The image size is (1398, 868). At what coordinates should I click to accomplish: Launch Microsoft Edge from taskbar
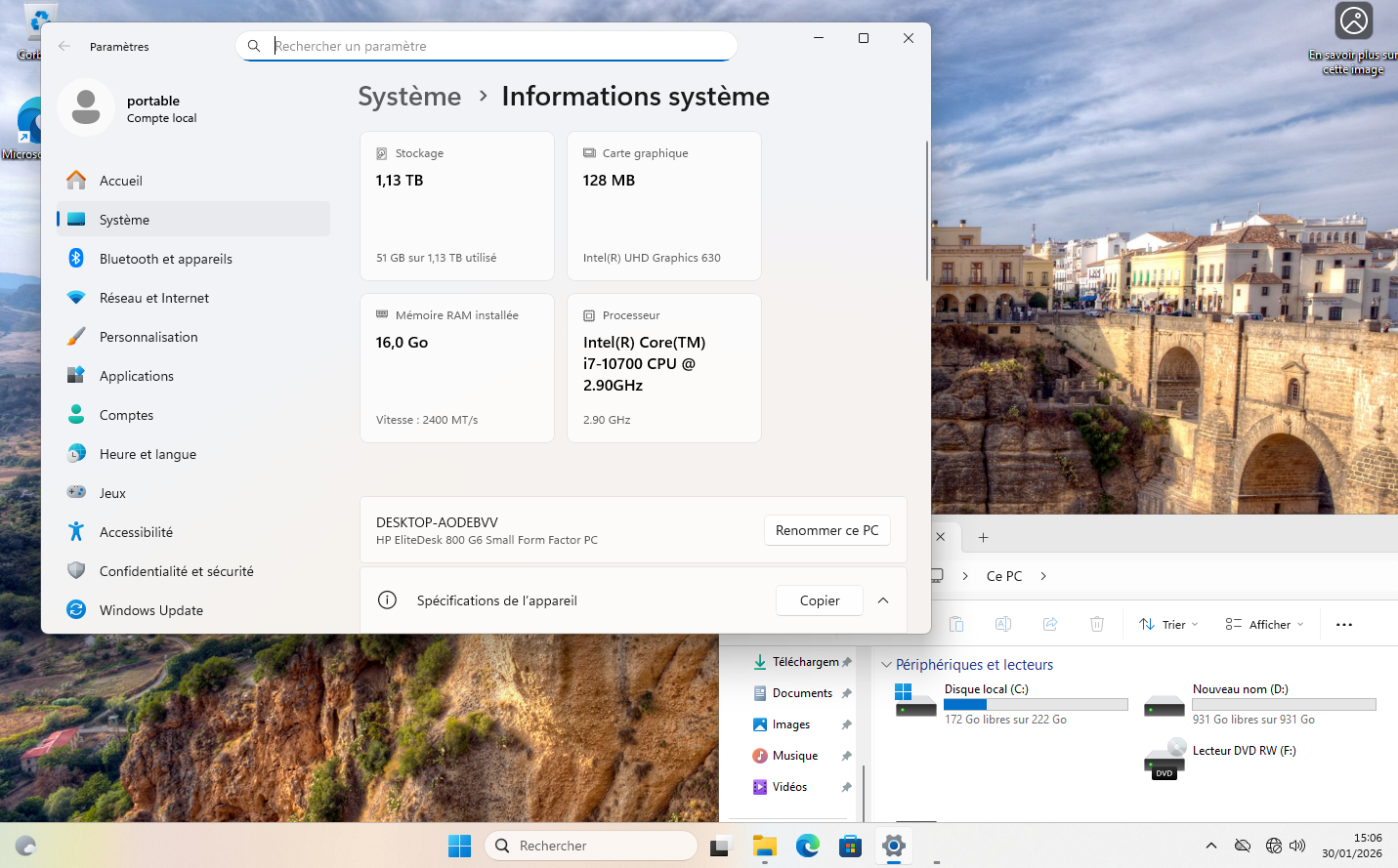807,846
